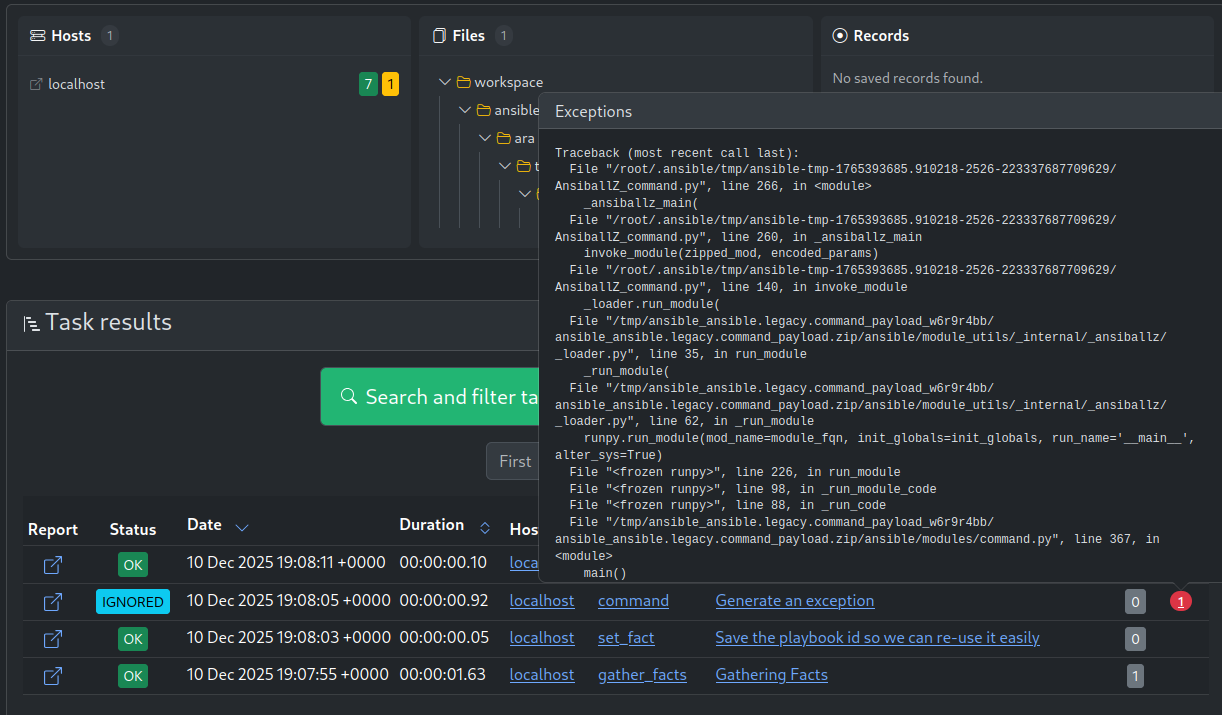
Task: Open report for Gathering Facts task
Action: [x=53, y=676]
